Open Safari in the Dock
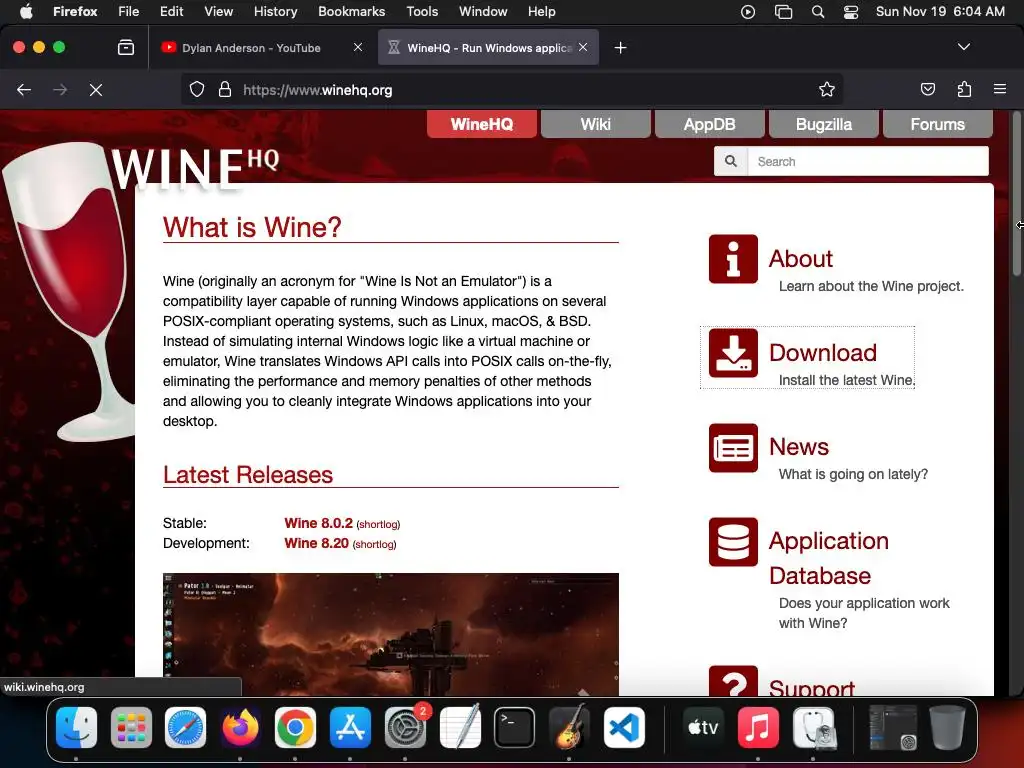1024x768 pixels. (x=185, y=728)
